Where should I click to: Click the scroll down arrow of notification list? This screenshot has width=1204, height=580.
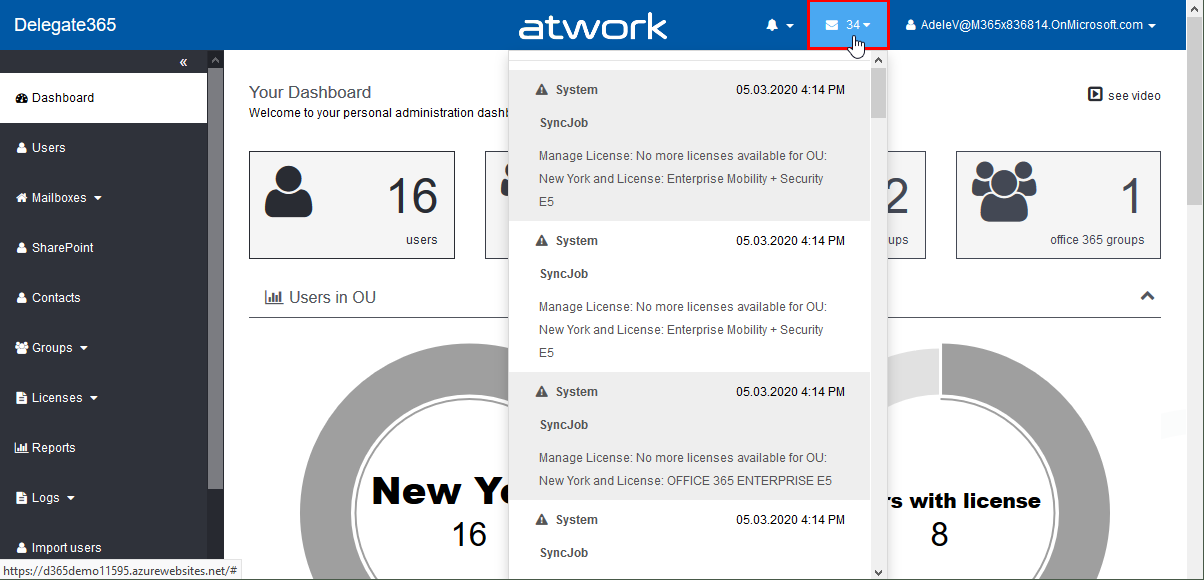click(878, 572)
